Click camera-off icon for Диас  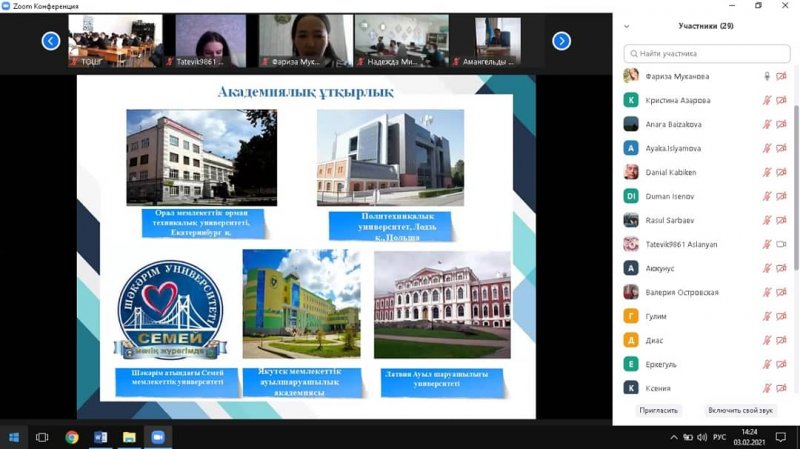[x=781, y=340]
